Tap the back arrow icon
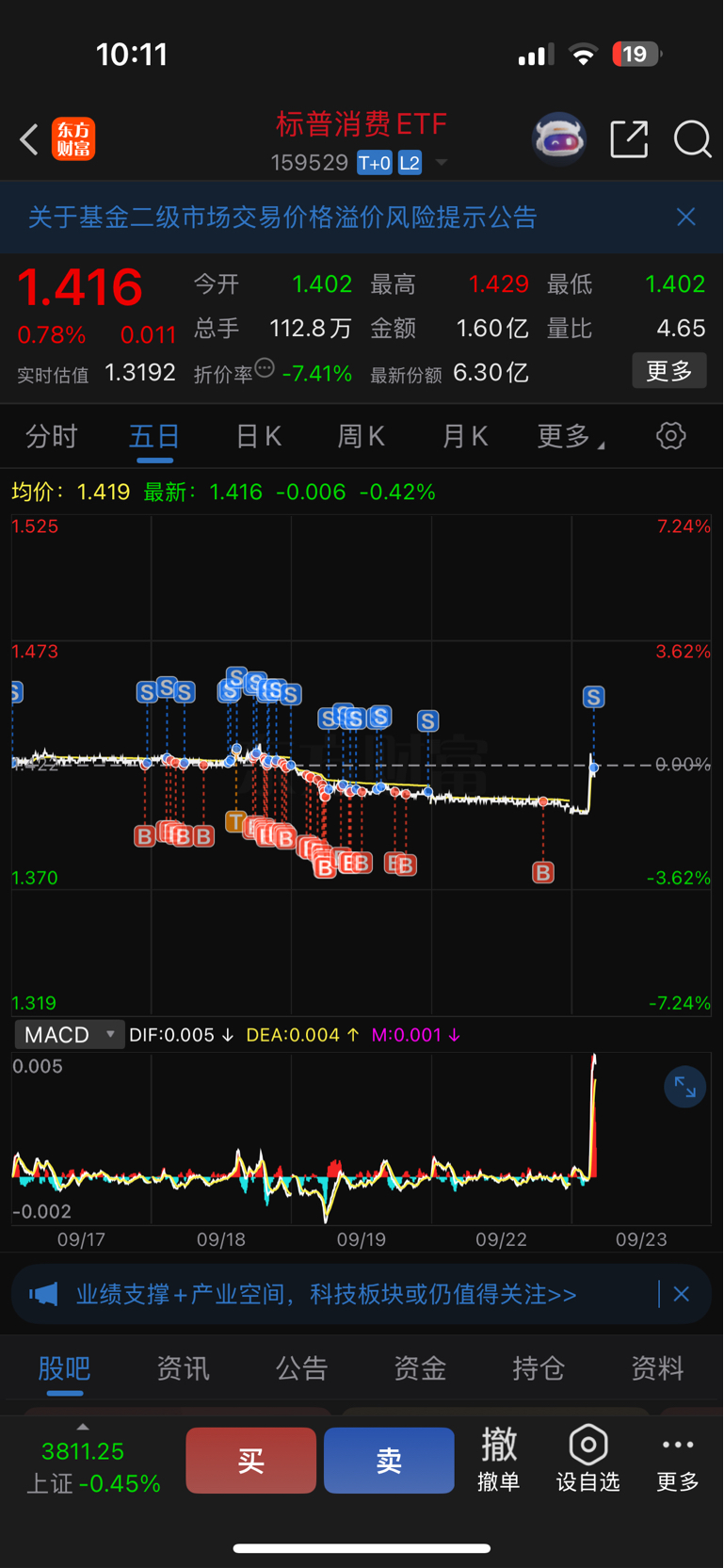Image resolution: width=724 pixels, height=1568 pixels. tap(29, 139)
